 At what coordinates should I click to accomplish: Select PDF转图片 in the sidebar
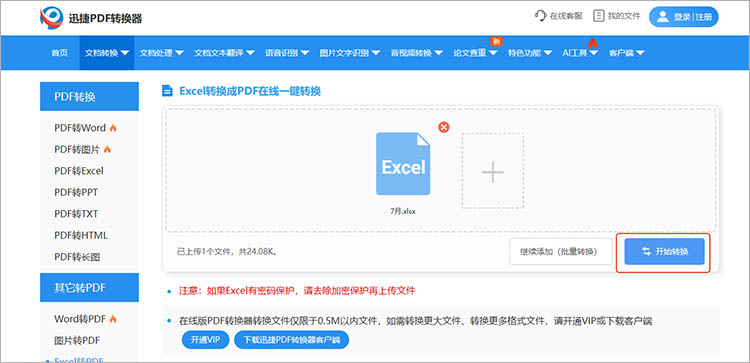tap(77, 150)
